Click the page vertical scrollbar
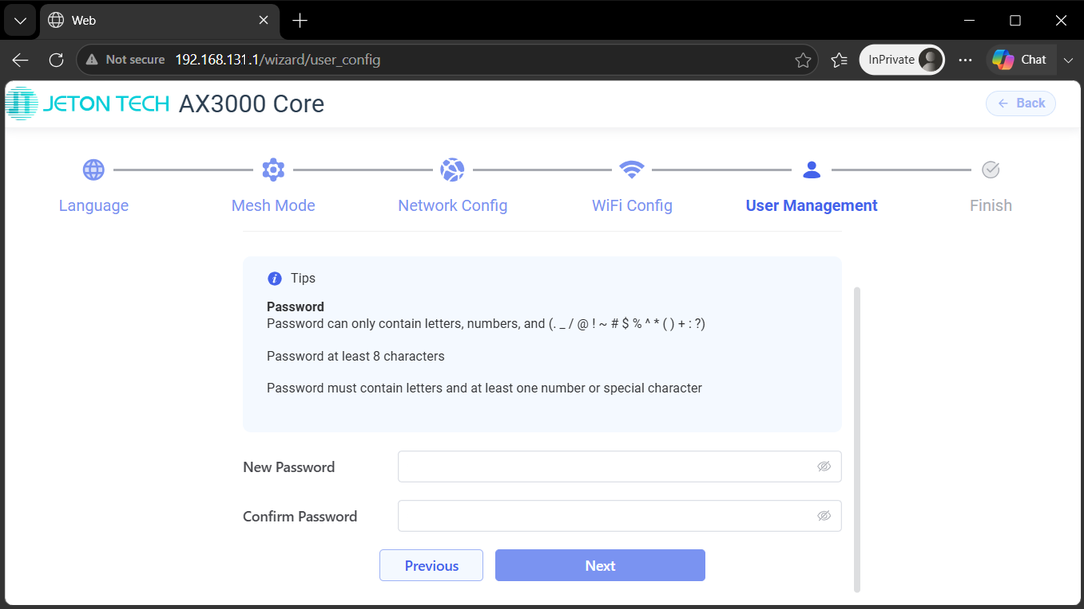The width and height of the screenshot is (1084, 609). coord(857,440)
